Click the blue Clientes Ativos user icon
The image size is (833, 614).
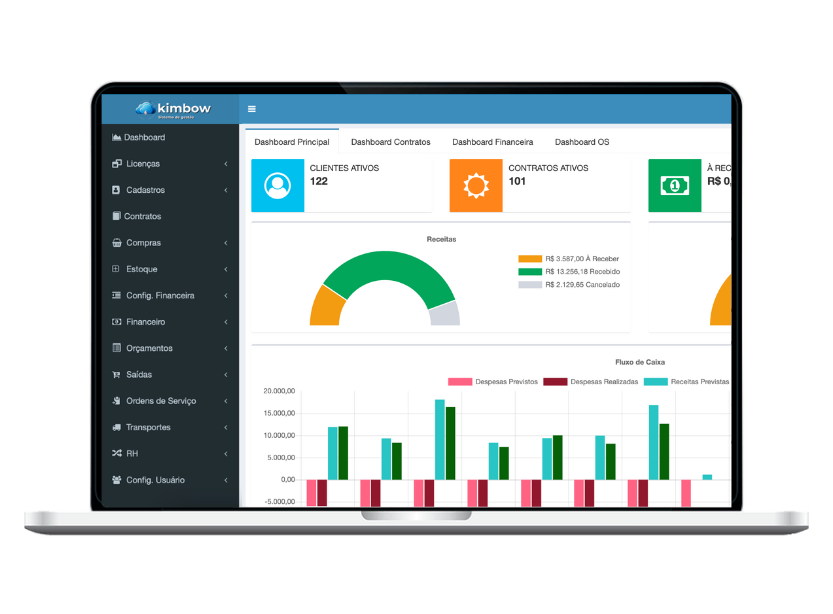277,186
